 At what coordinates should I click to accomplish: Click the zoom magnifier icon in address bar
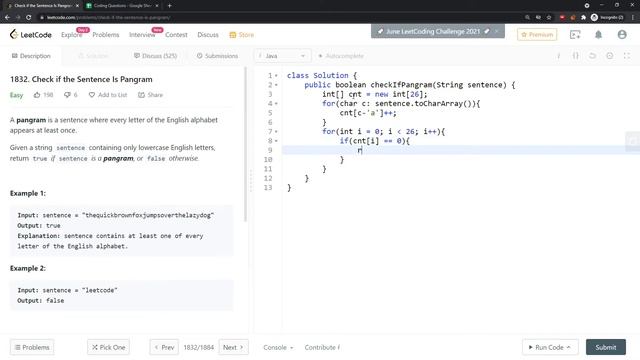tap(527, 17)
